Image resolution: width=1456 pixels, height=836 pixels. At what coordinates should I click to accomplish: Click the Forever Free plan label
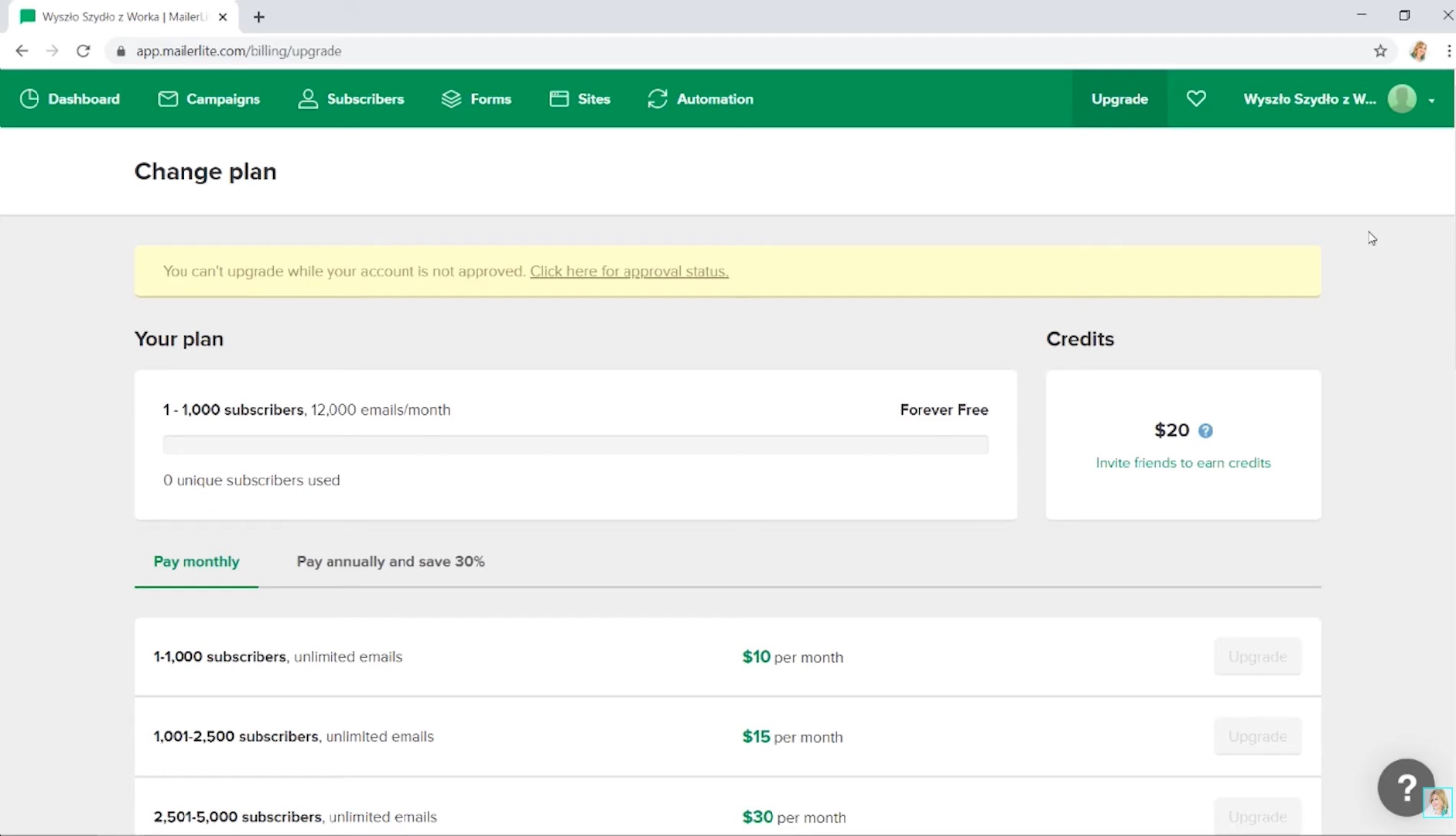(944, 410)
